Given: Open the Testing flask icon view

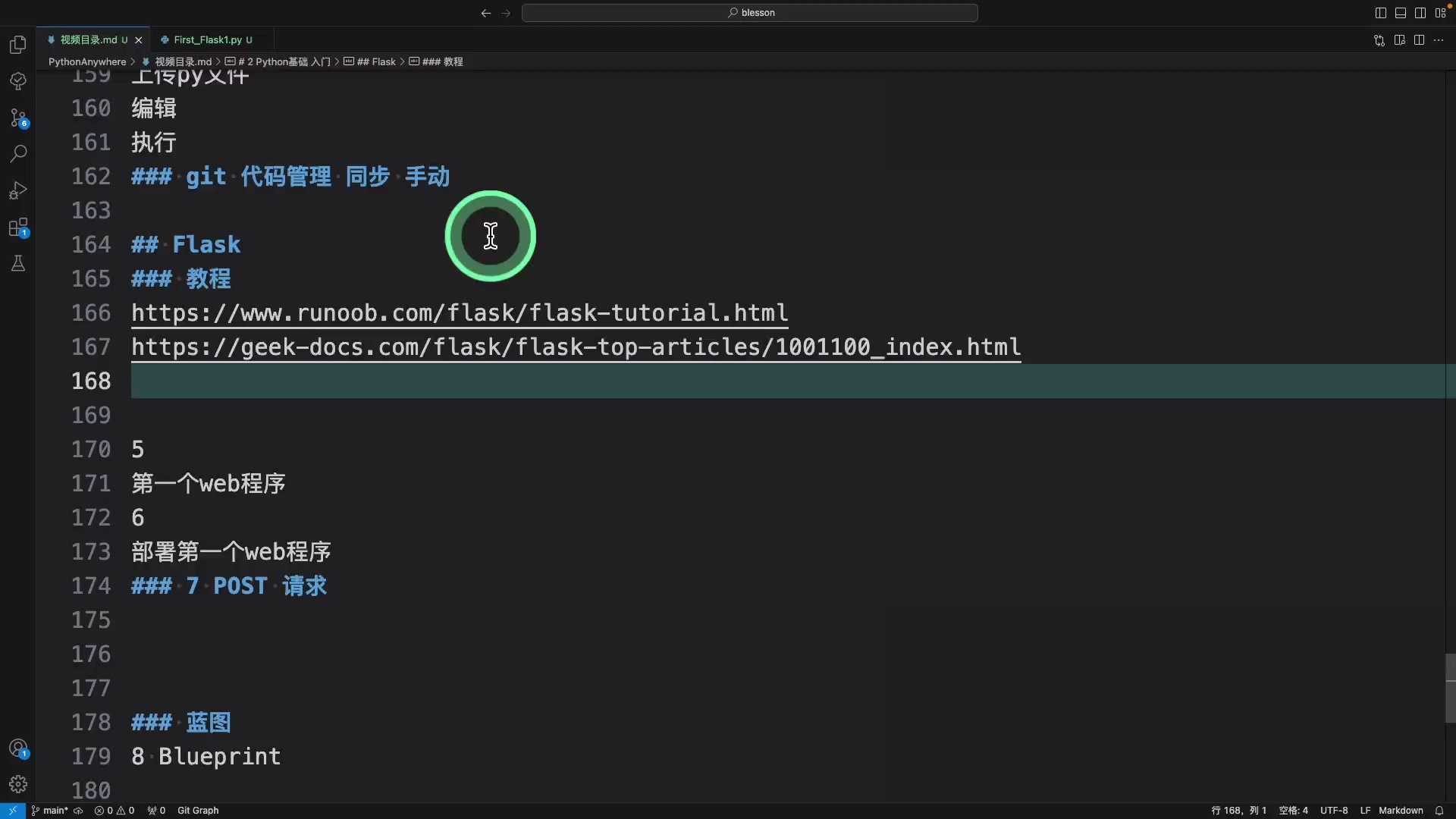Looking at the screenshot, I should coord(18,263).
